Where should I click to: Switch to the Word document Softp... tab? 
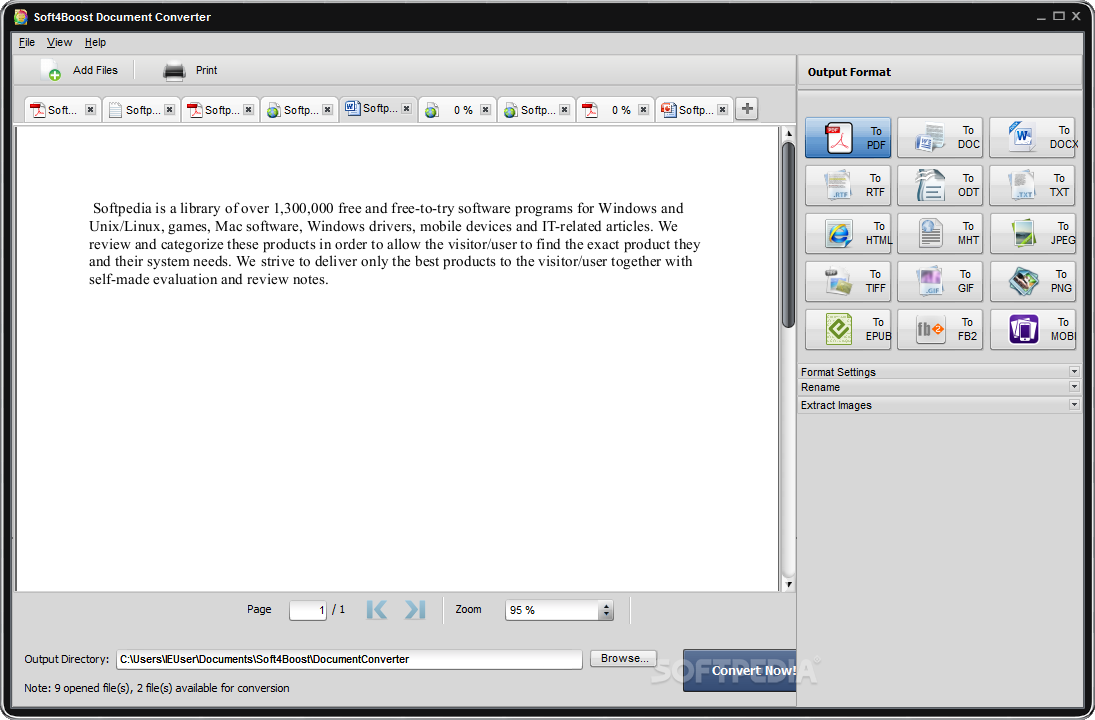coord(378,108)
